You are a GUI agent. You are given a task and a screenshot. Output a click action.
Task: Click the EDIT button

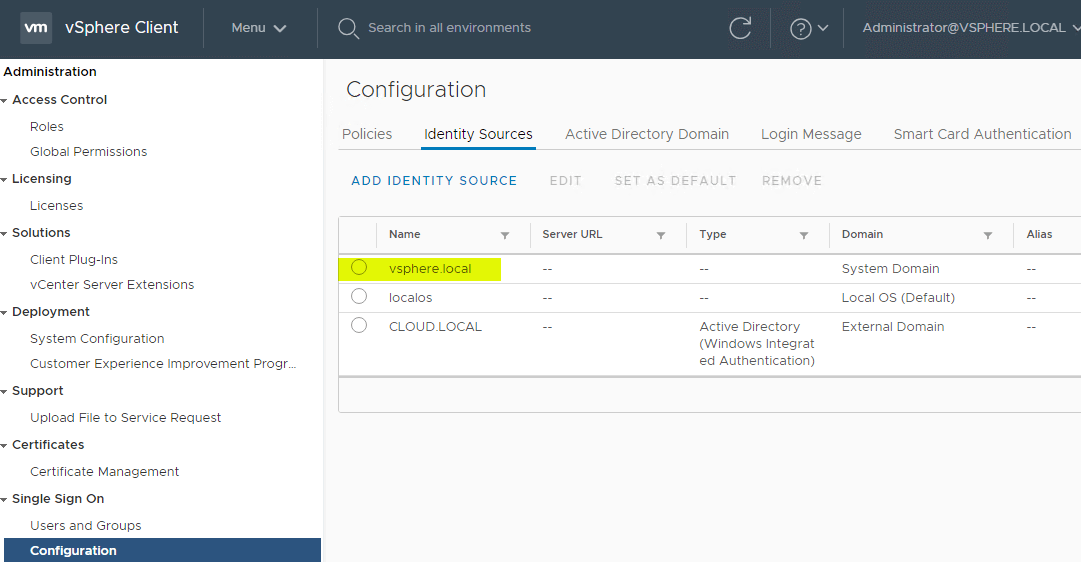click(x=565, y=181)
